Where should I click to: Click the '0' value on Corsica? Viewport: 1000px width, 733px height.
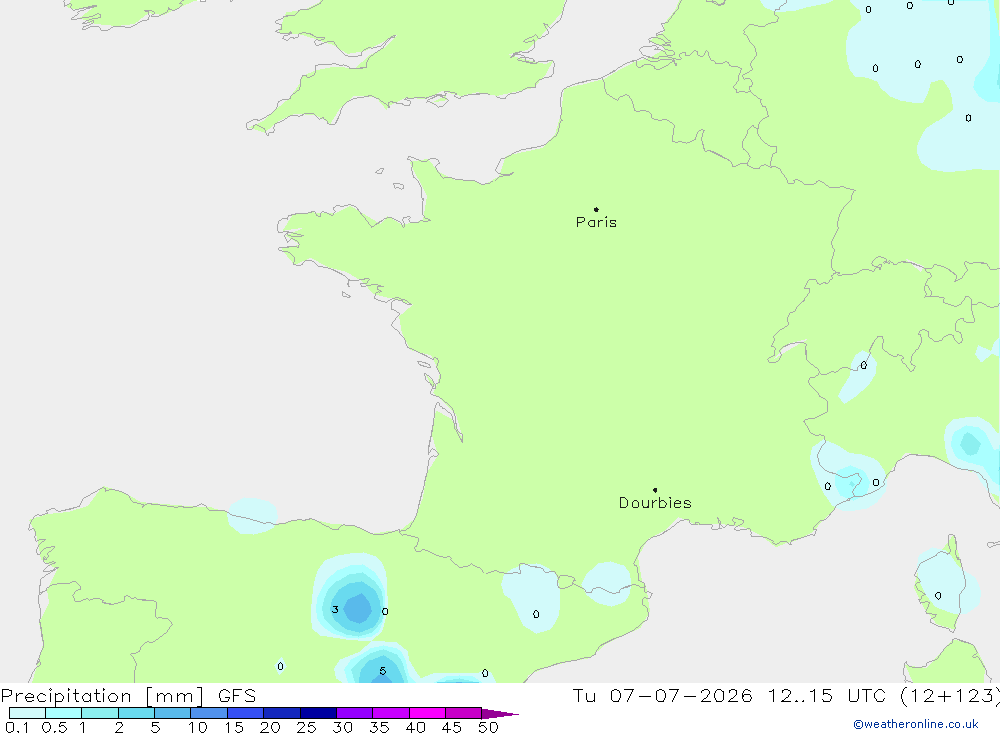tap(938, 596)
